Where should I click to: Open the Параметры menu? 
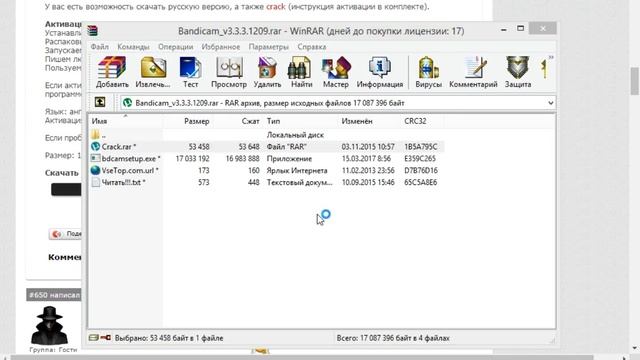269,47
